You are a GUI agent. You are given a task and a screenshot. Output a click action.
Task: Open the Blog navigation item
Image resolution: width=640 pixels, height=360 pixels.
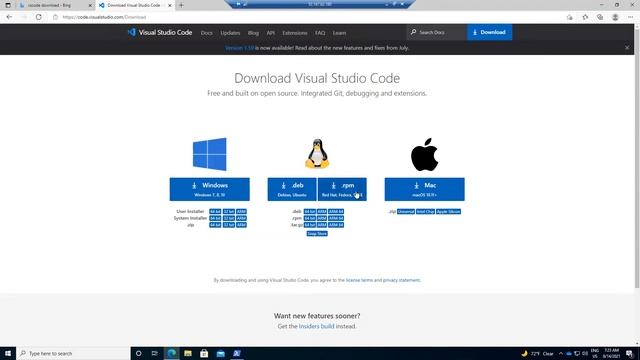pyautogui.click(x=253, y=33)
